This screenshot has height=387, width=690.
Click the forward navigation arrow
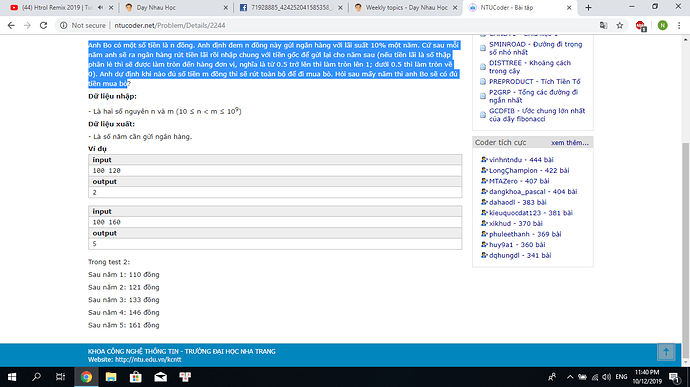[x=27, y=26]
